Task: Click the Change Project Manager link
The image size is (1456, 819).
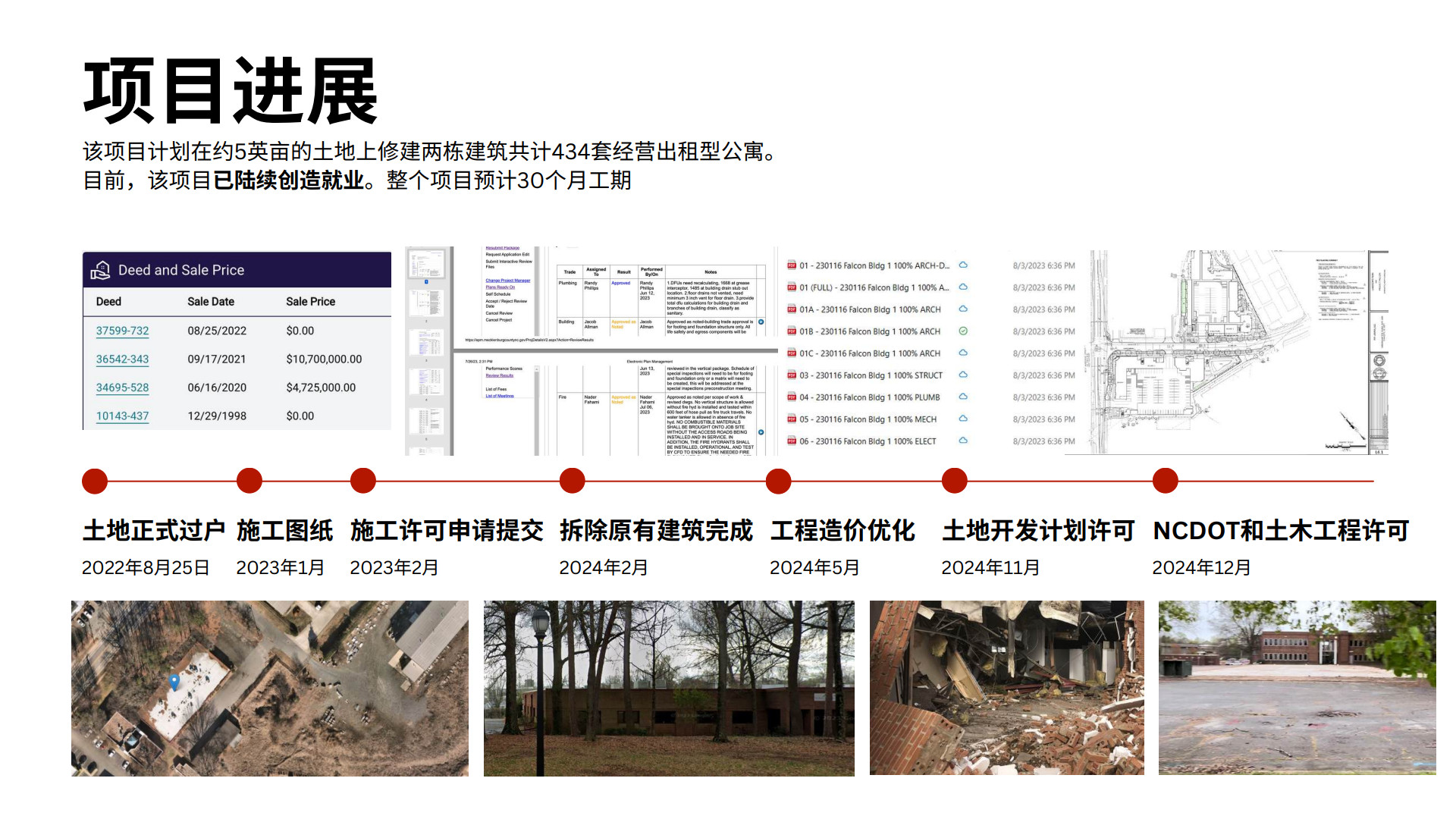Action: 508,281
